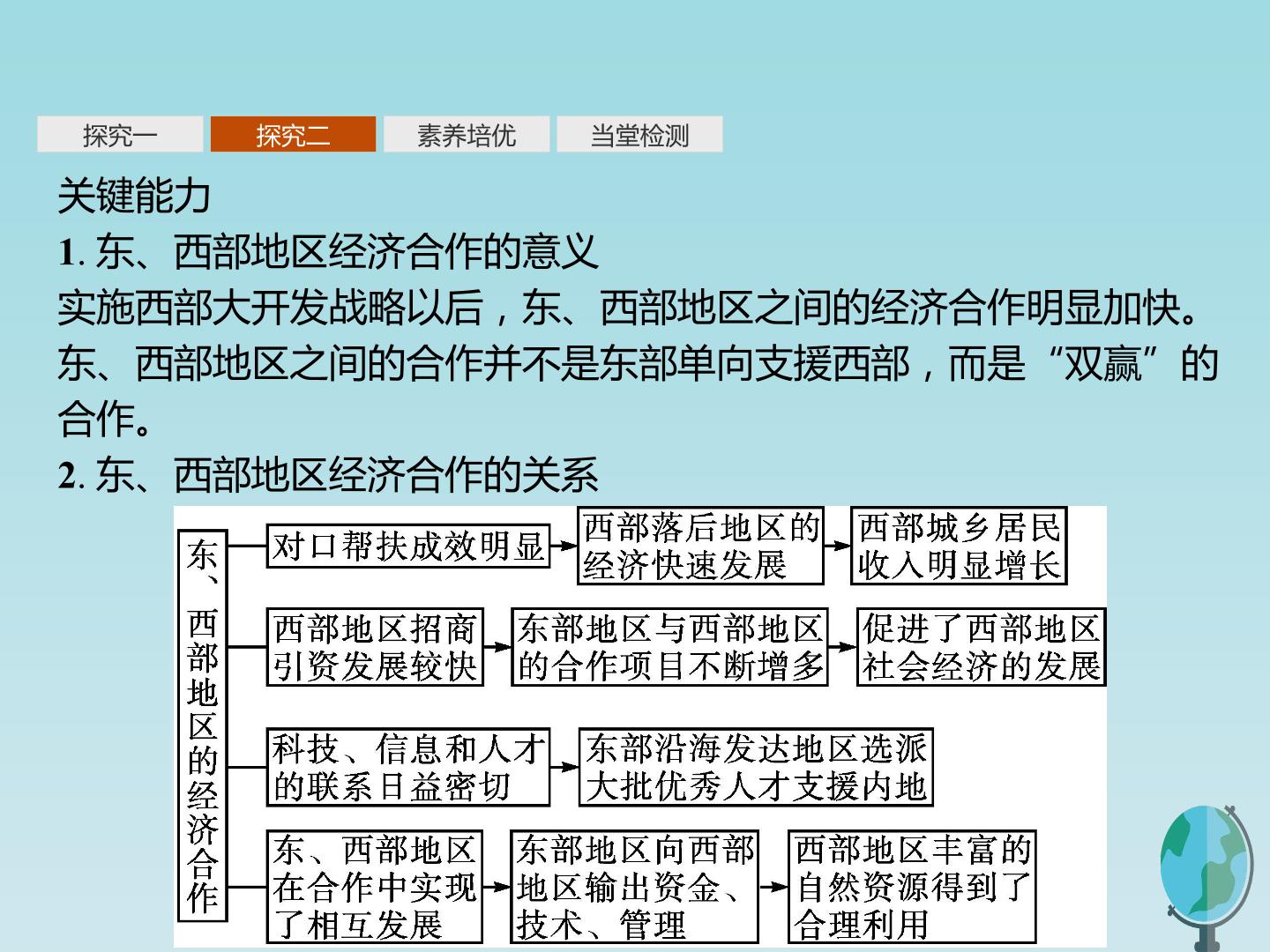Screen dimensions: 1270x952
Task: Select heading 2. 东、西部地区经济合作的关系
Action: (328, 475)
